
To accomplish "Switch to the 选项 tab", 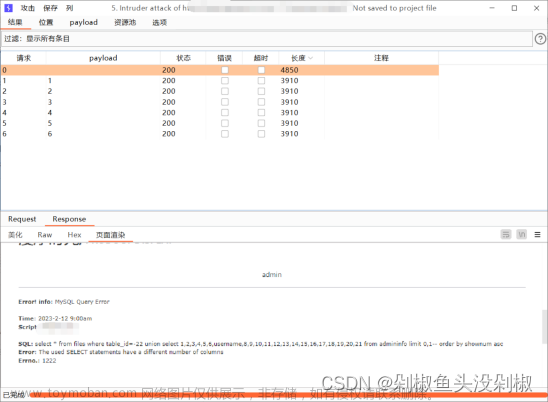I will coord(159,22).
